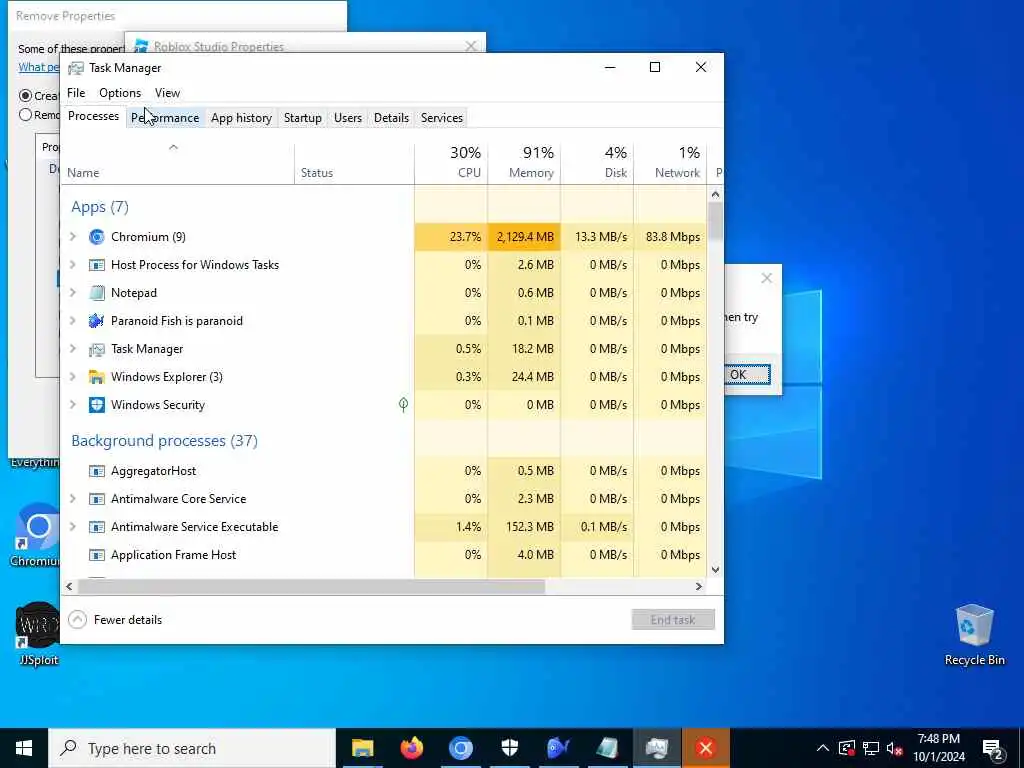Expand the Paranoid Fish is paranoid row
The height and width of the screenshot is (768, 1024).
73,321
